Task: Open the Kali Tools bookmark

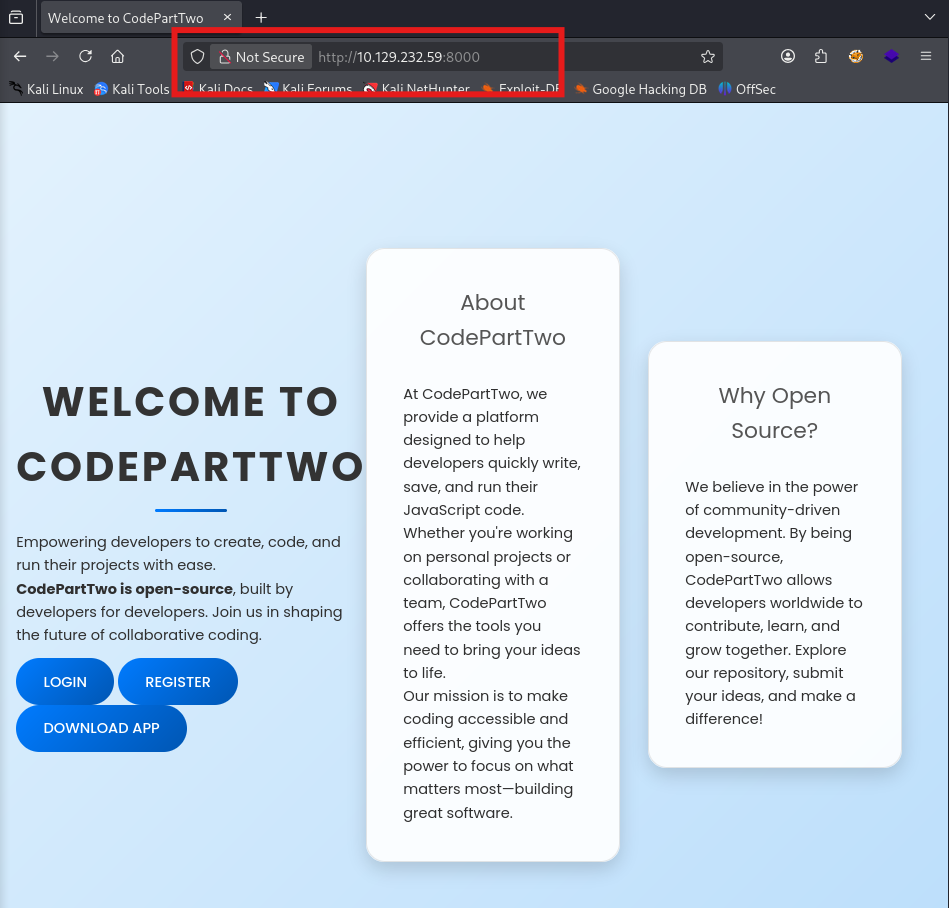Action: [x=132, y=89]
